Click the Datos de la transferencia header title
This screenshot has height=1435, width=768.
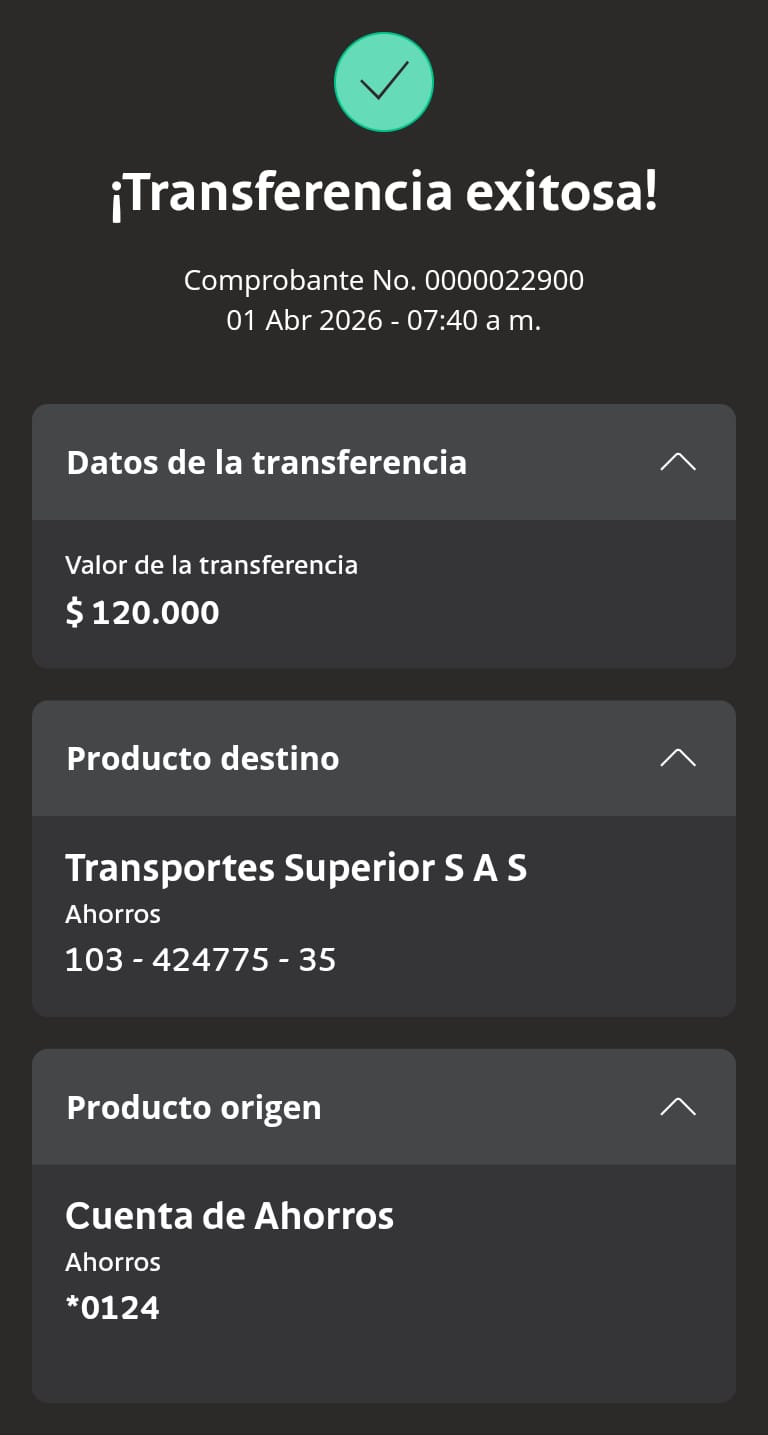tap(266, 462)
